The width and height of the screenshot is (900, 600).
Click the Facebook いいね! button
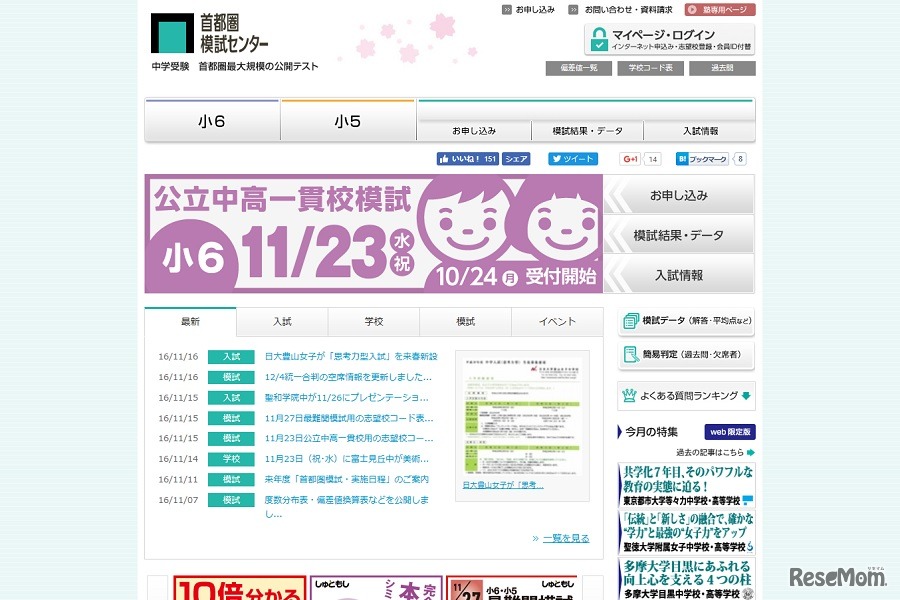point(468,159)
